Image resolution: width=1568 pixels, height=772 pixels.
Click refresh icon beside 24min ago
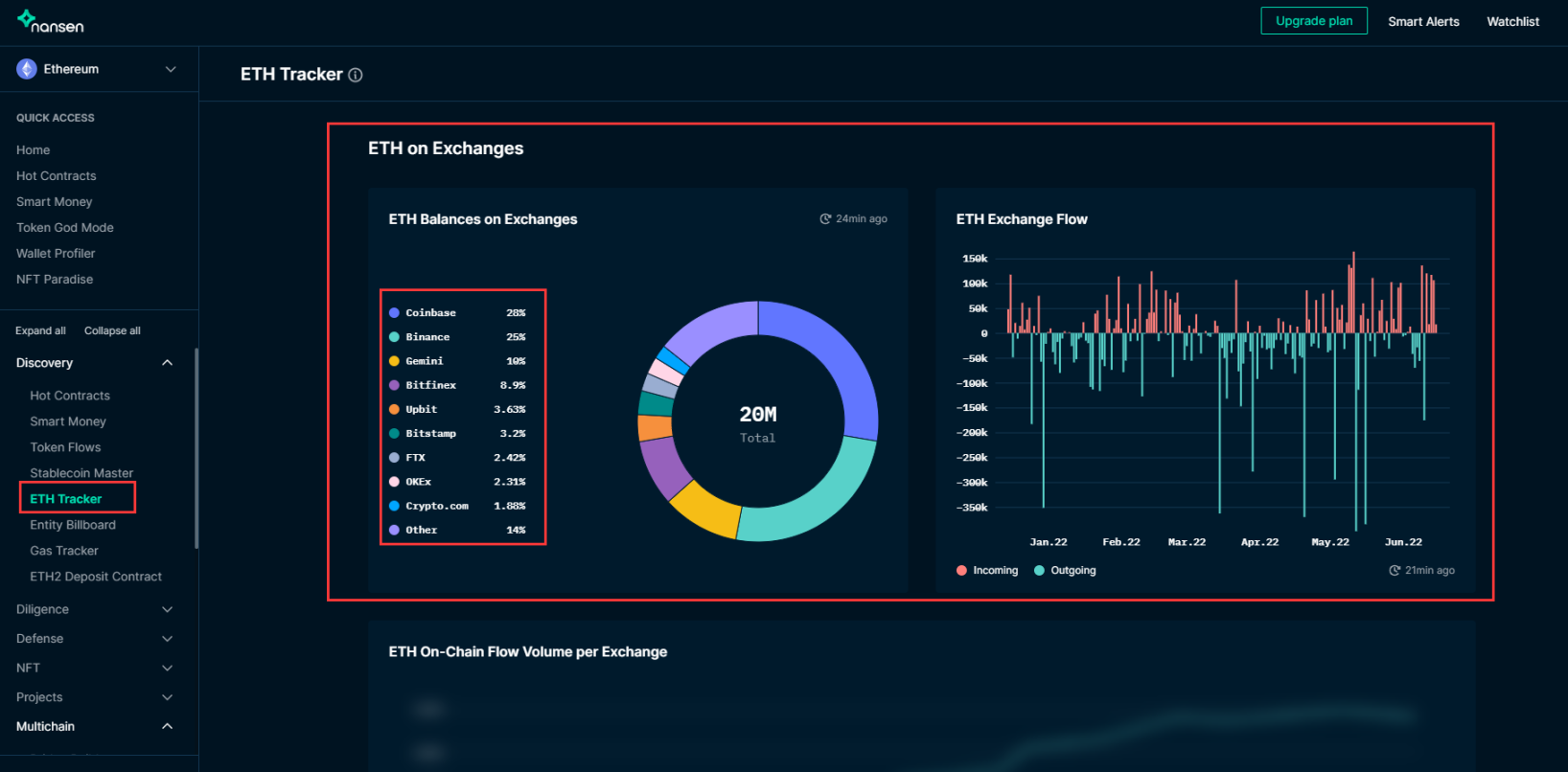point(825,219)
